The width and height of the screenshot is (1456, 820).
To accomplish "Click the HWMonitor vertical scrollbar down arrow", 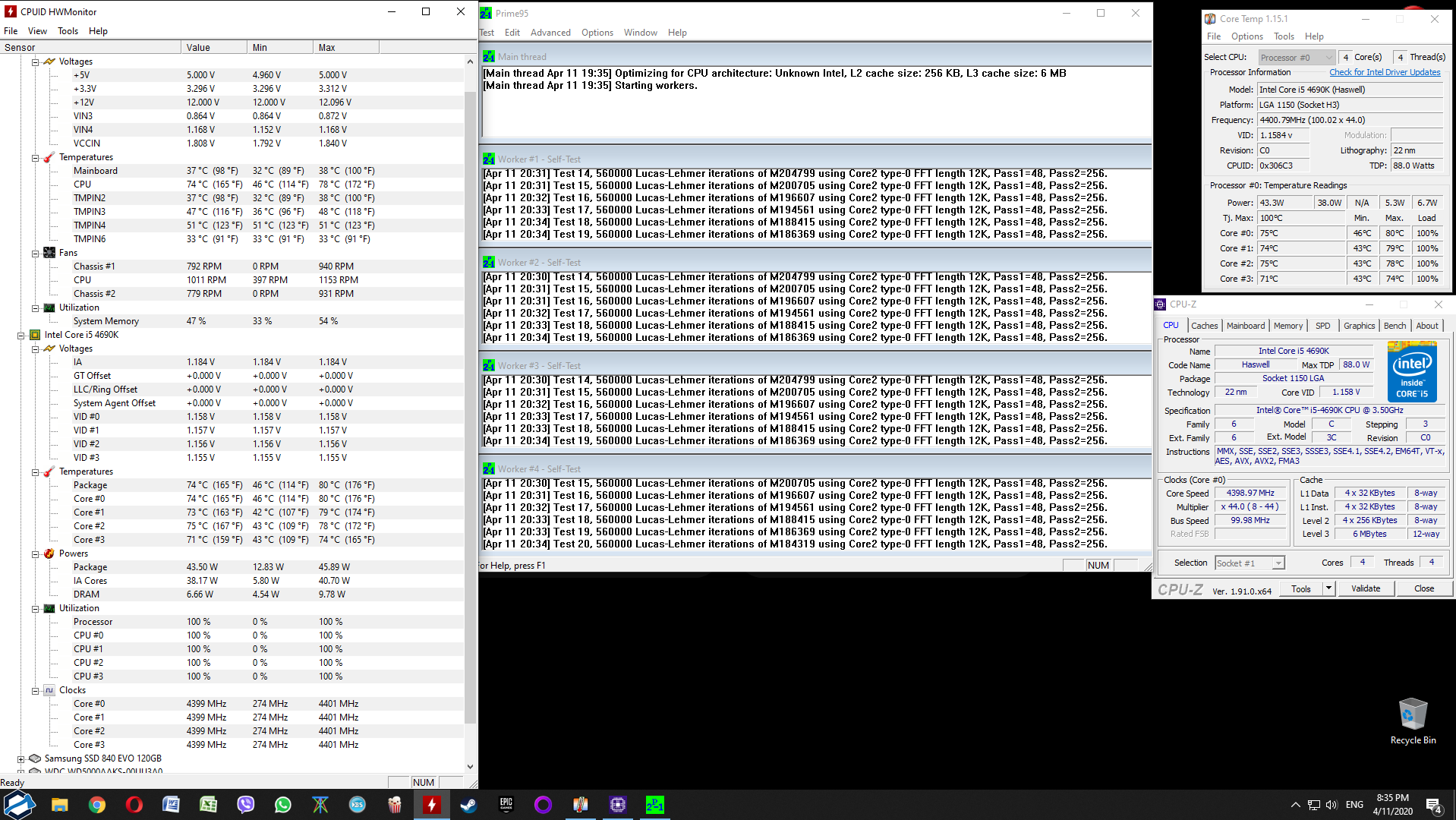I will tap(470, 767).
